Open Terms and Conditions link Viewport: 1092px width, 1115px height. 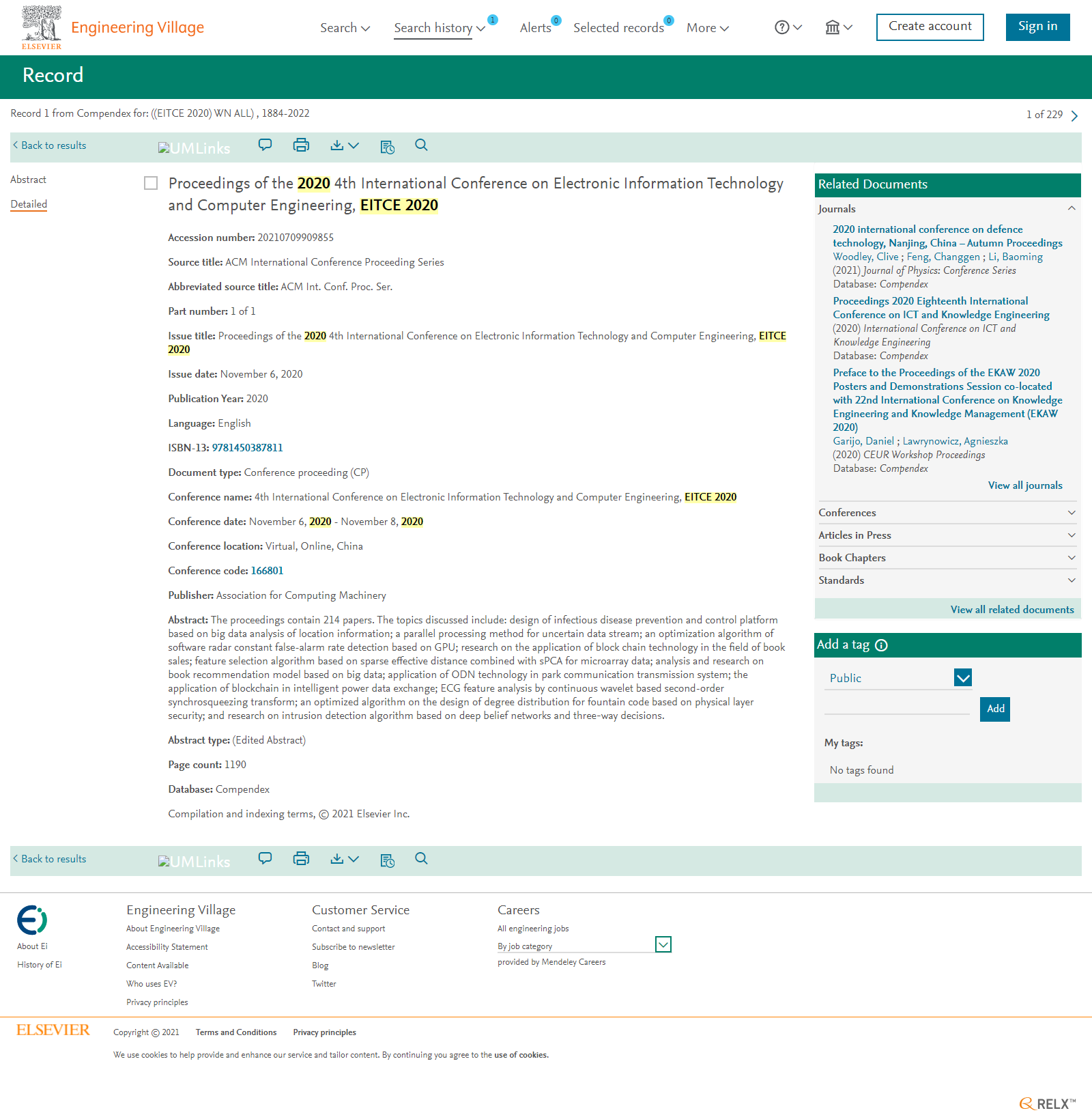pyautogui.click(x=236, y=1032)
